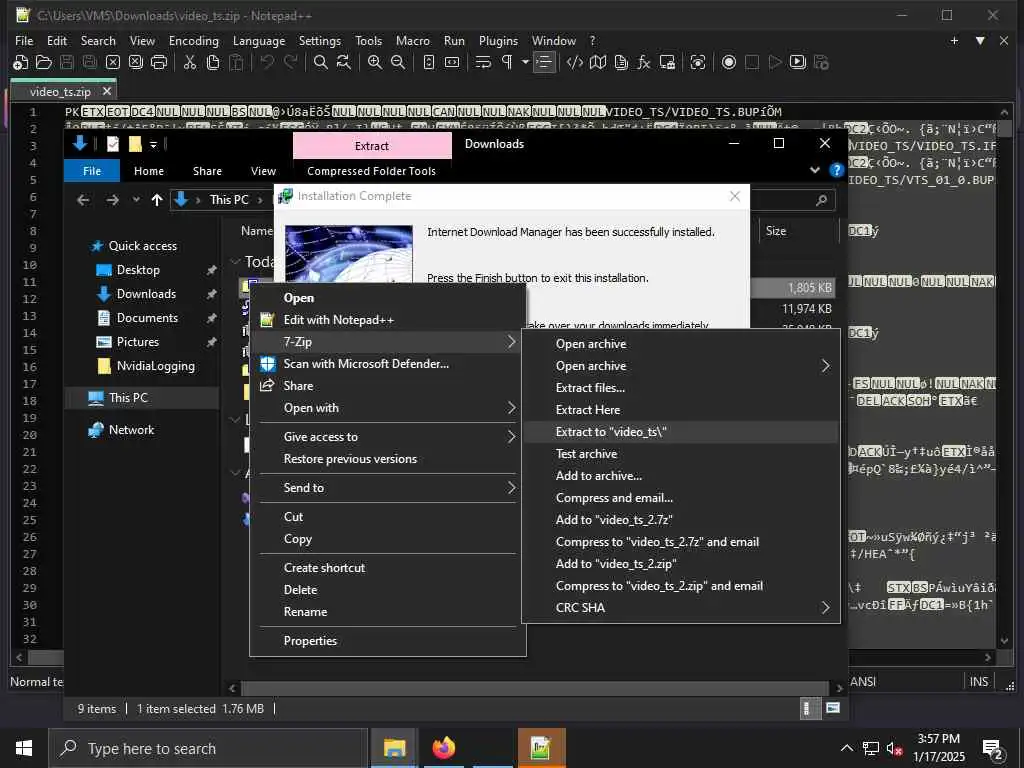Click the Zoom in icon in Notepad++ toolbar
This screenshot has width=1024, height=768.
coord(375,63)
